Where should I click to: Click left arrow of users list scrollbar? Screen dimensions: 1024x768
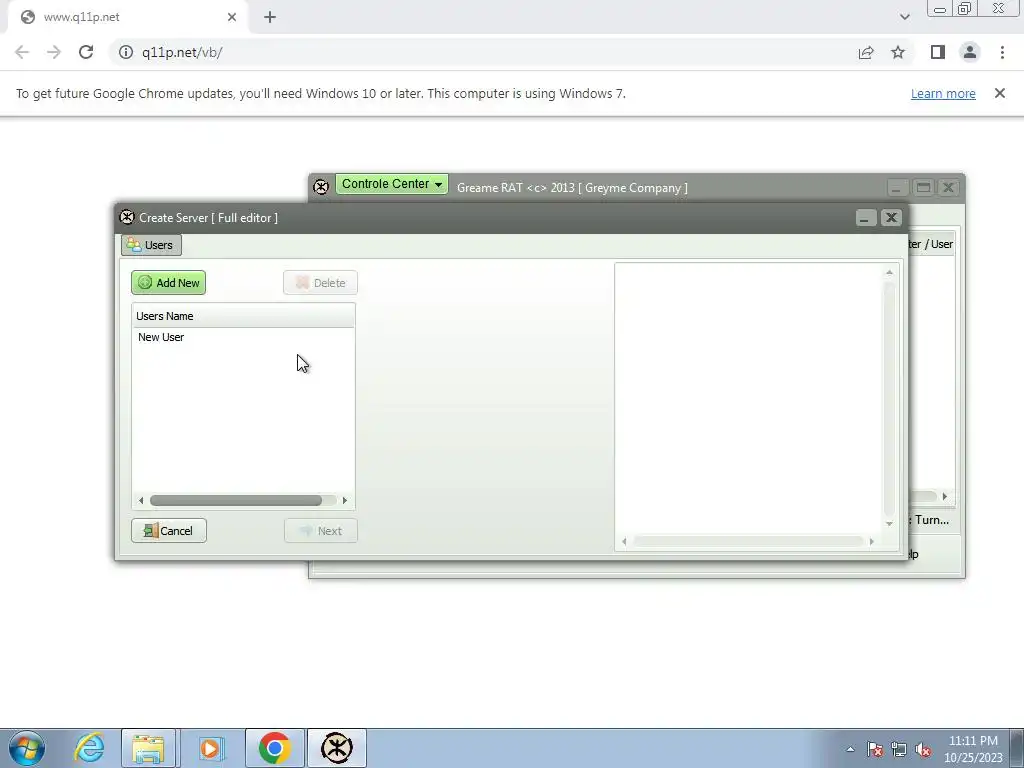tap(141, 501)
